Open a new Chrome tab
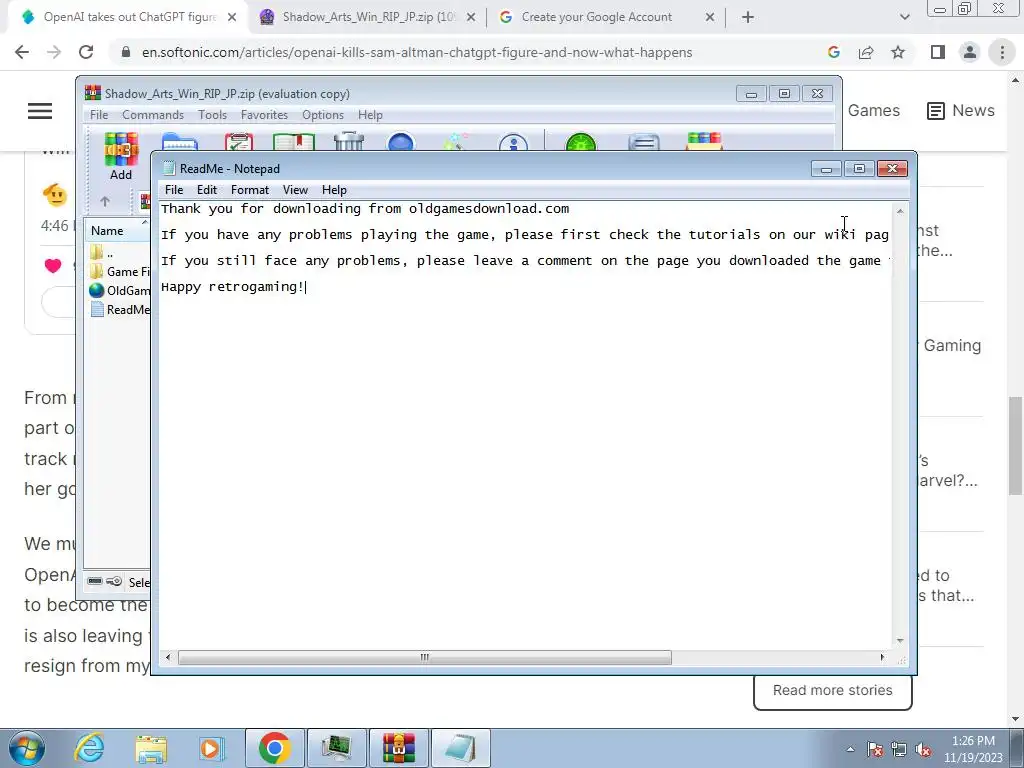Viewport: 1024px width, 768px height. coord(748,18)
